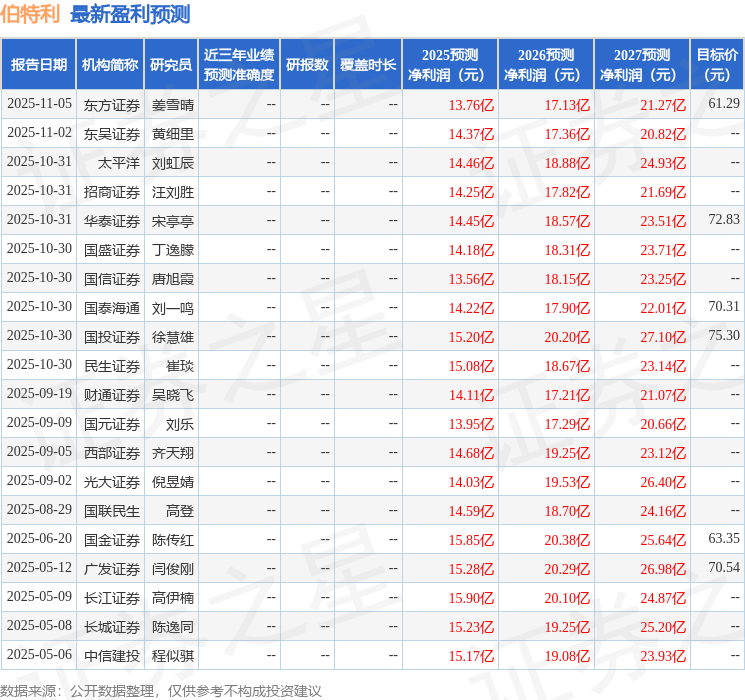Select the 研究员 column header
745x700 pixels.
coord(171,65)
